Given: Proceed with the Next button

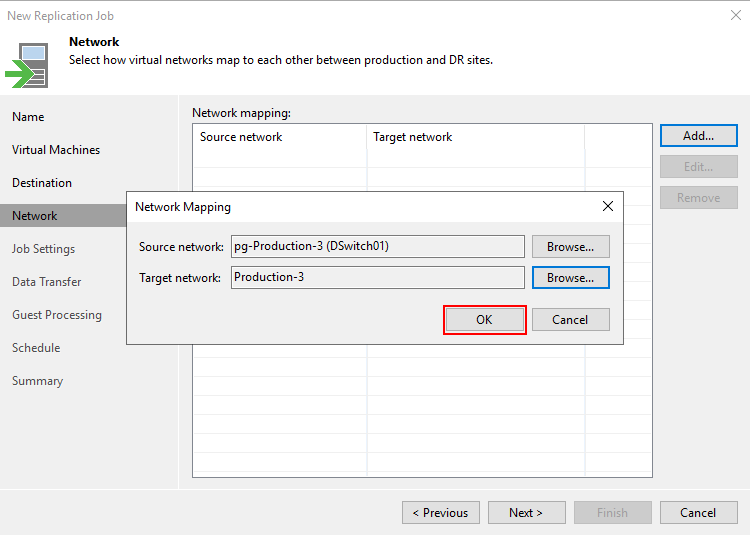Looking at the screenshot, I should (x=526, y=513).
